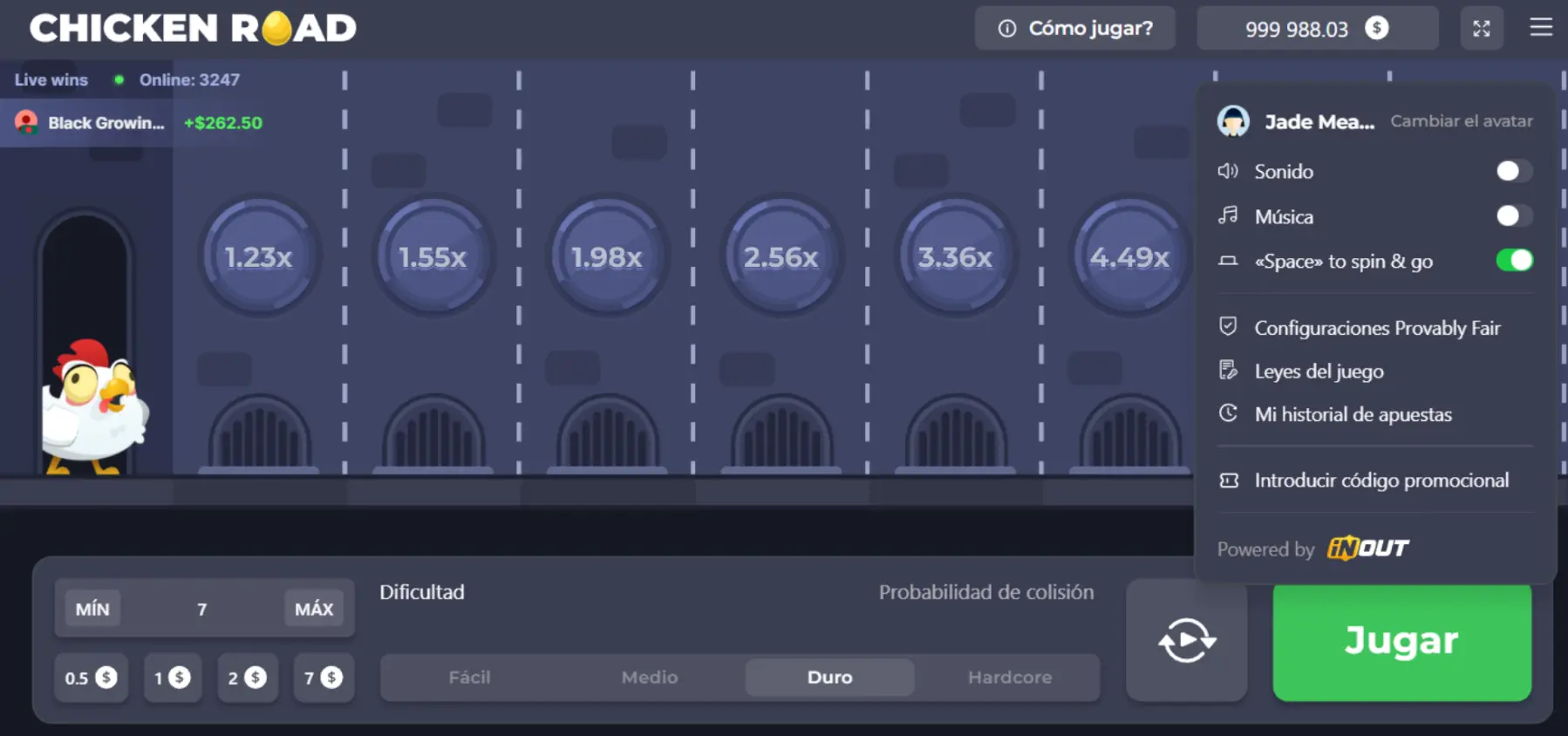The height and width of the screenshot is (736, 1568).
Task: Click the 1.23x multiplier manhole
Action: click(x=258, y=256)
